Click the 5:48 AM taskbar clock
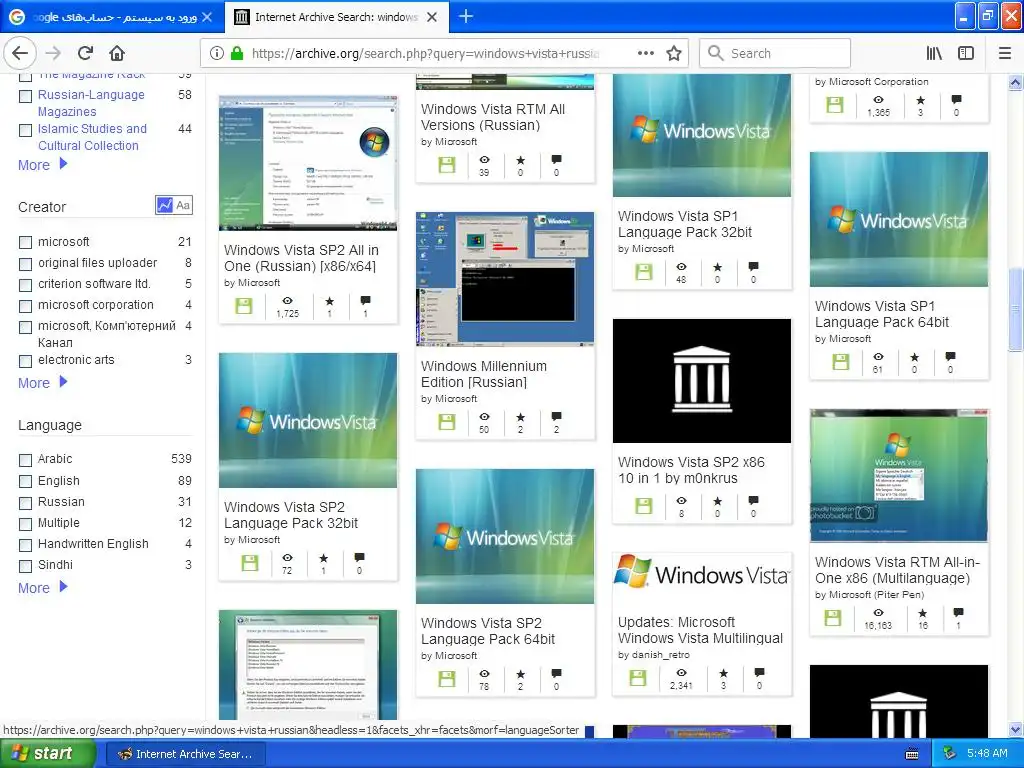1024x768 pixels. click(987, 754)
